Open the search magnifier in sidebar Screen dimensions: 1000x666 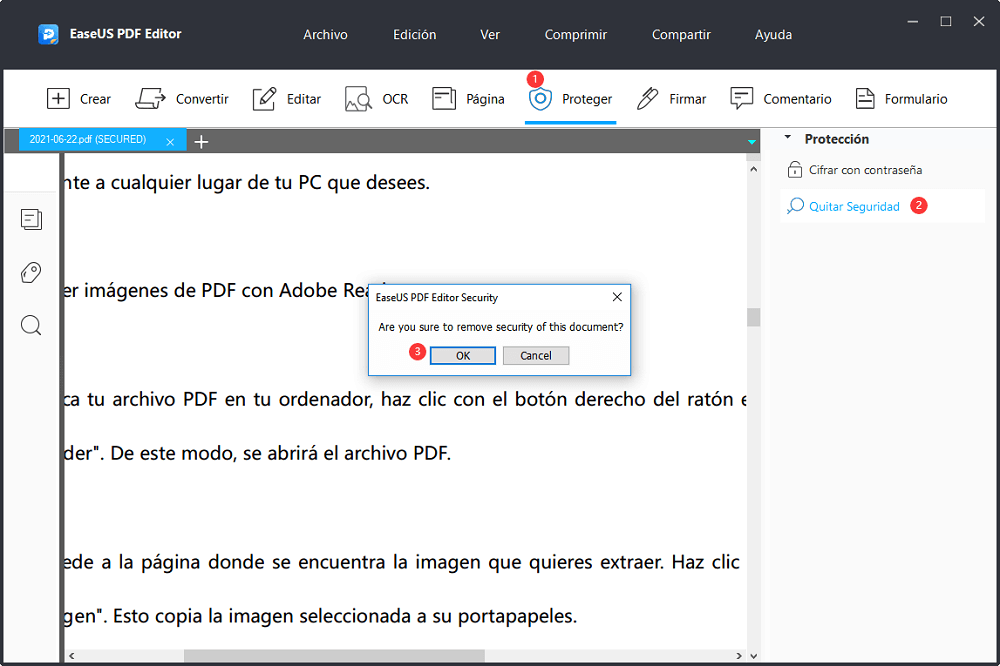pyautogui.click(x=31, y=325)
